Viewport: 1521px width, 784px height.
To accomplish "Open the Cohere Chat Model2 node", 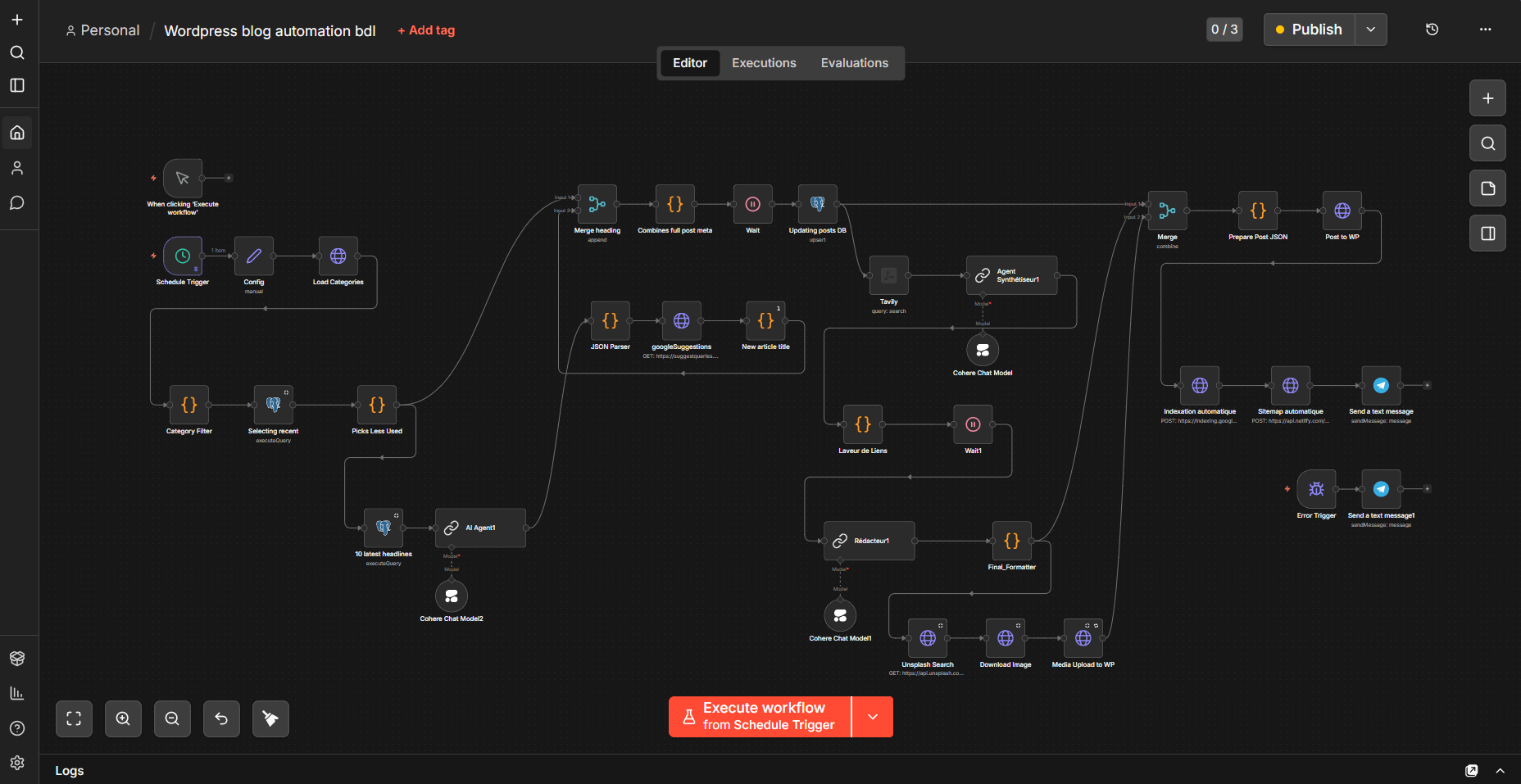I will click(452, 596).
